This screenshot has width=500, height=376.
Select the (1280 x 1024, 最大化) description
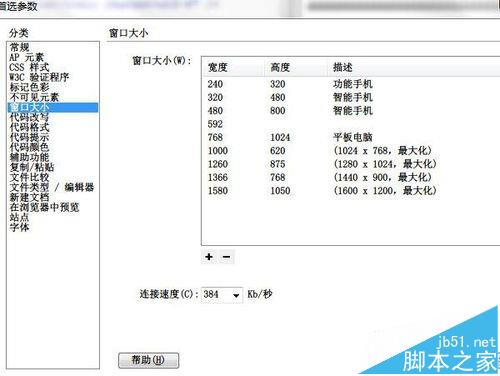click(385, 164)
